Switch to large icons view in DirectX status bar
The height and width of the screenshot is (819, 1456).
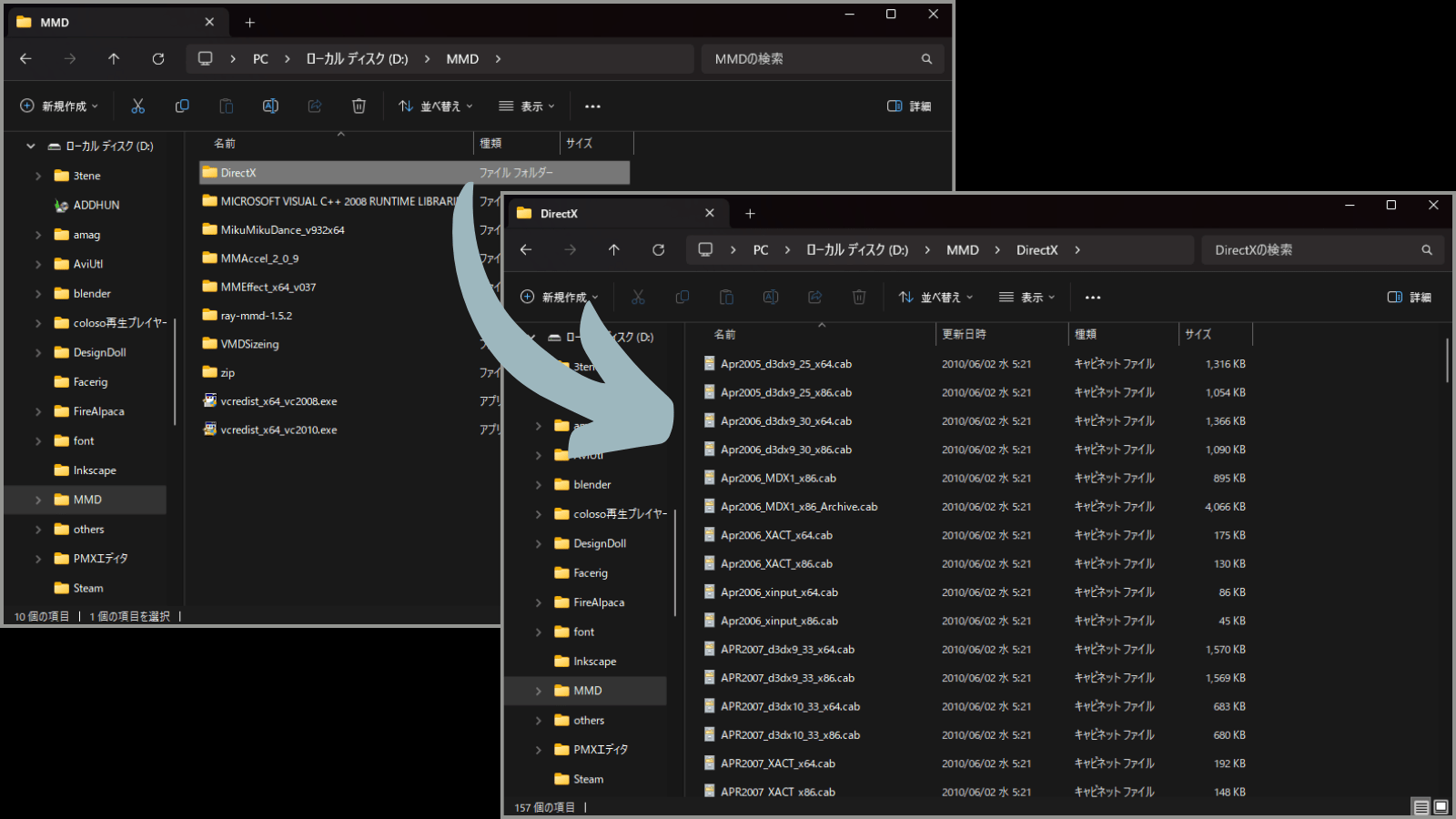coord(1441,807)
